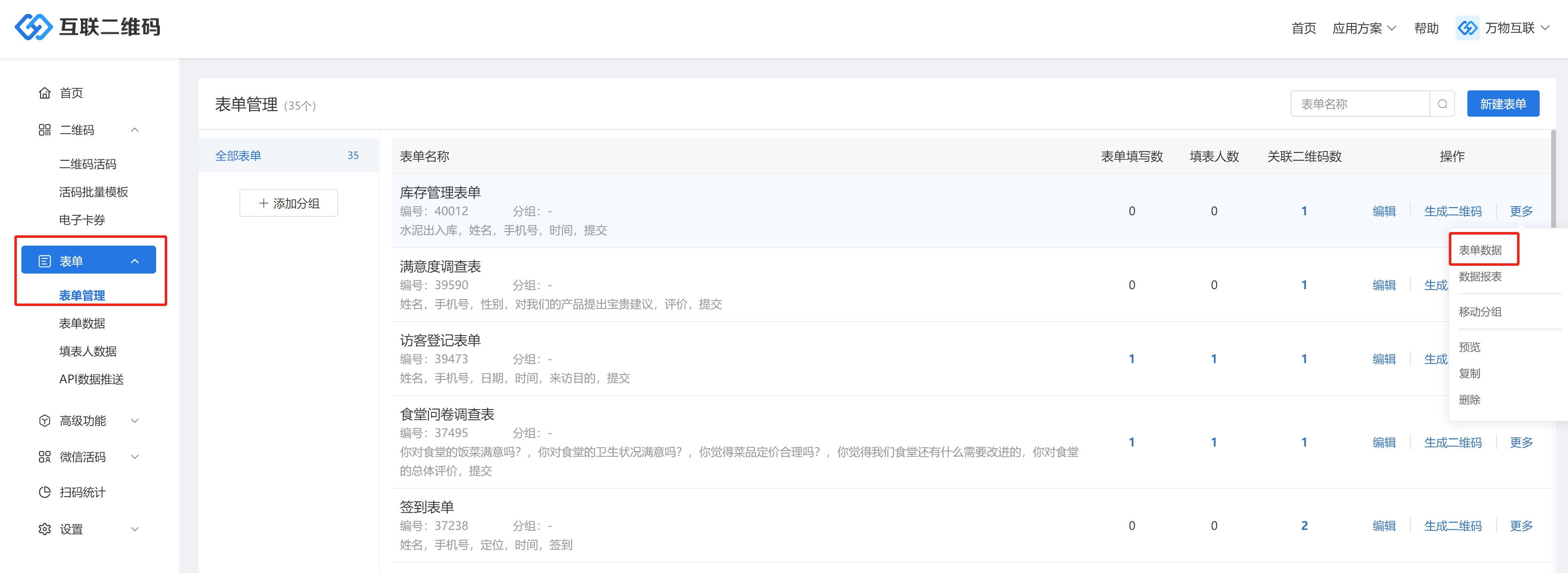The height and width of the screenshot is (573, 1568).
Task: Open 表单管理 in the sidebar
Action: click(82, 296)
